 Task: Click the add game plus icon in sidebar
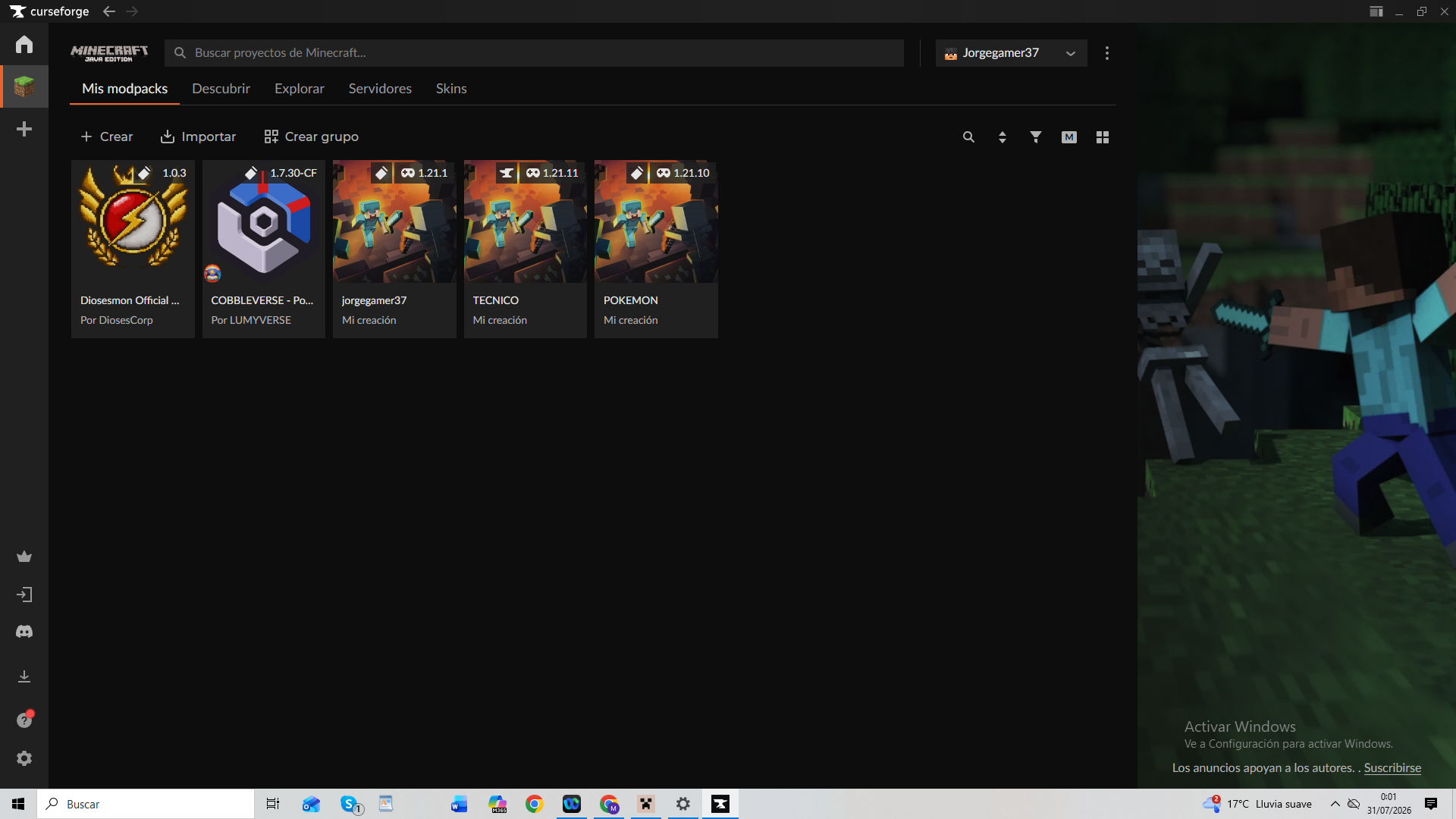coord(24,129)
